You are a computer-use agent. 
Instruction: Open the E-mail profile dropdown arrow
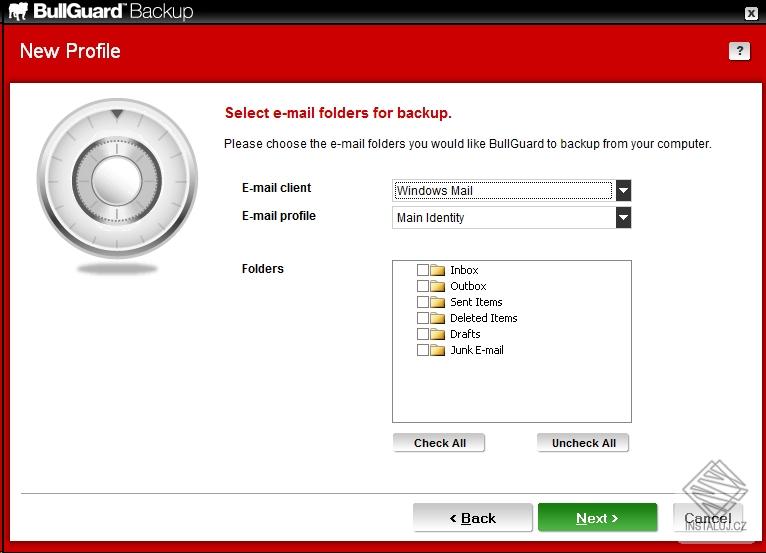pos(623,217)
